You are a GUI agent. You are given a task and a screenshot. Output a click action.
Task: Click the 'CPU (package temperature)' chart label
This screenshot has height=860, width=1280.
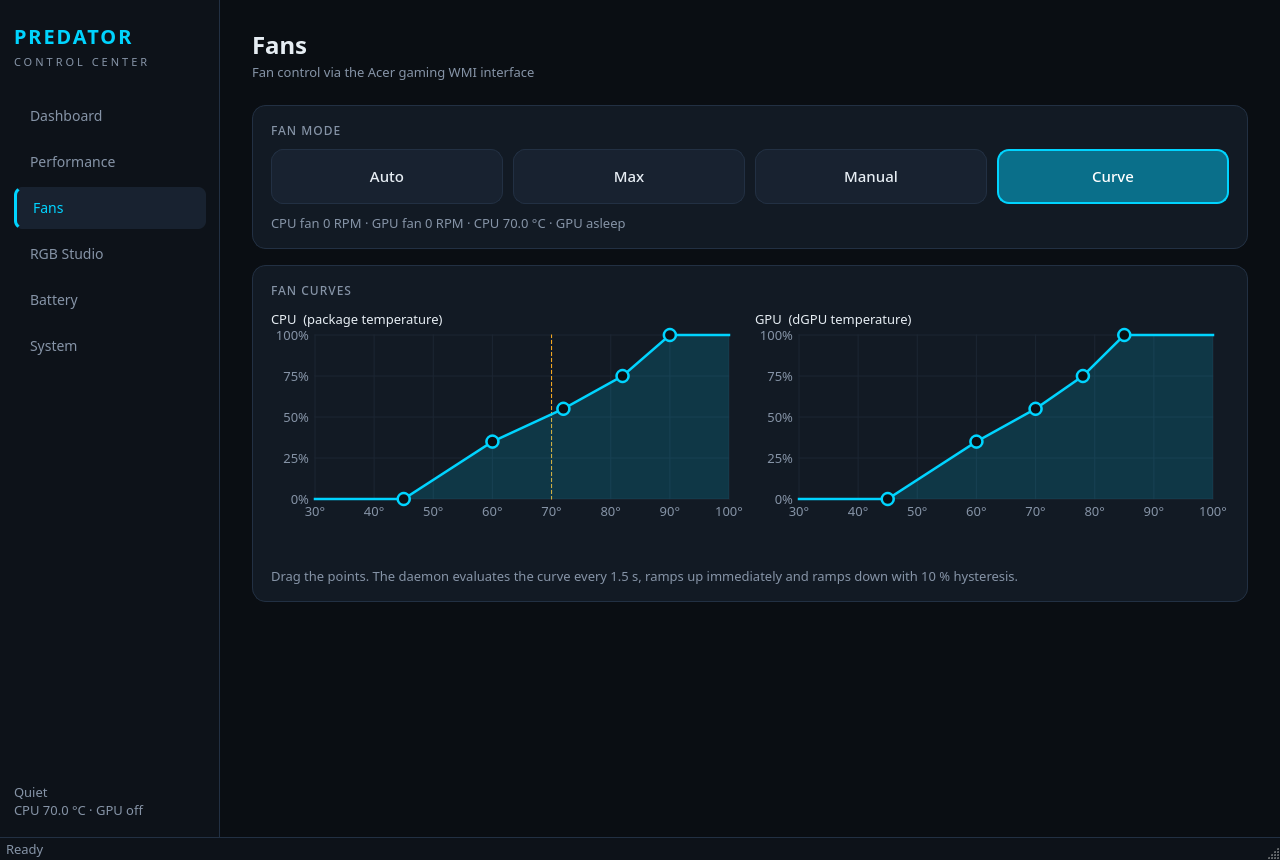click(x=357, y=319)
